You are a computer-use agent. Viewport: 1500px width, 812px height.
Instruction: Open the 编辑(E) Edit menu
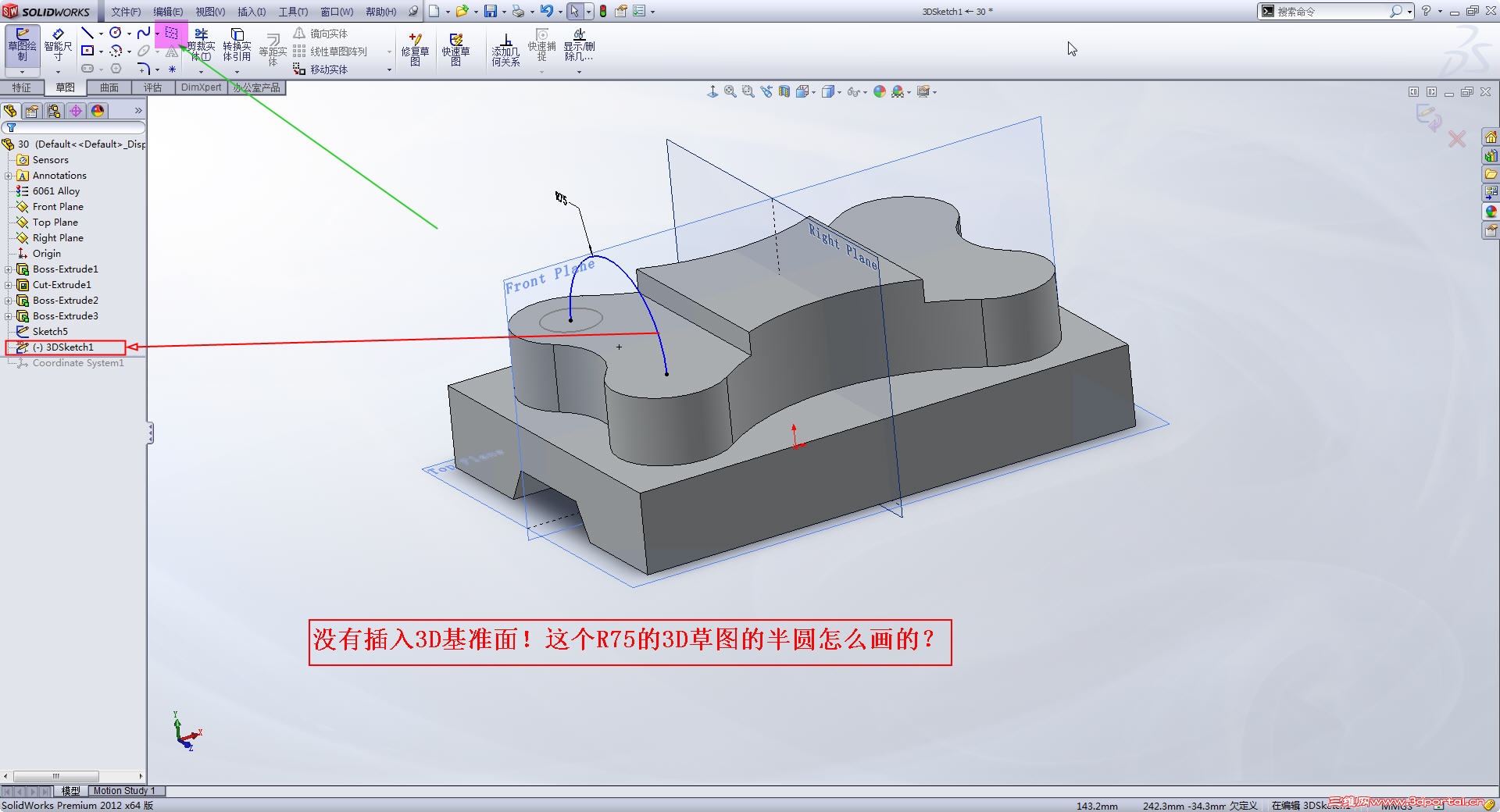(168, 12)
